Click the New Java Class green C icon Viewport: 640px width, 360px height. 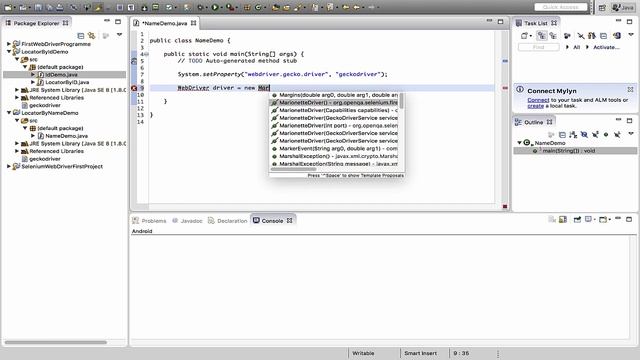[x=258, y=7]
